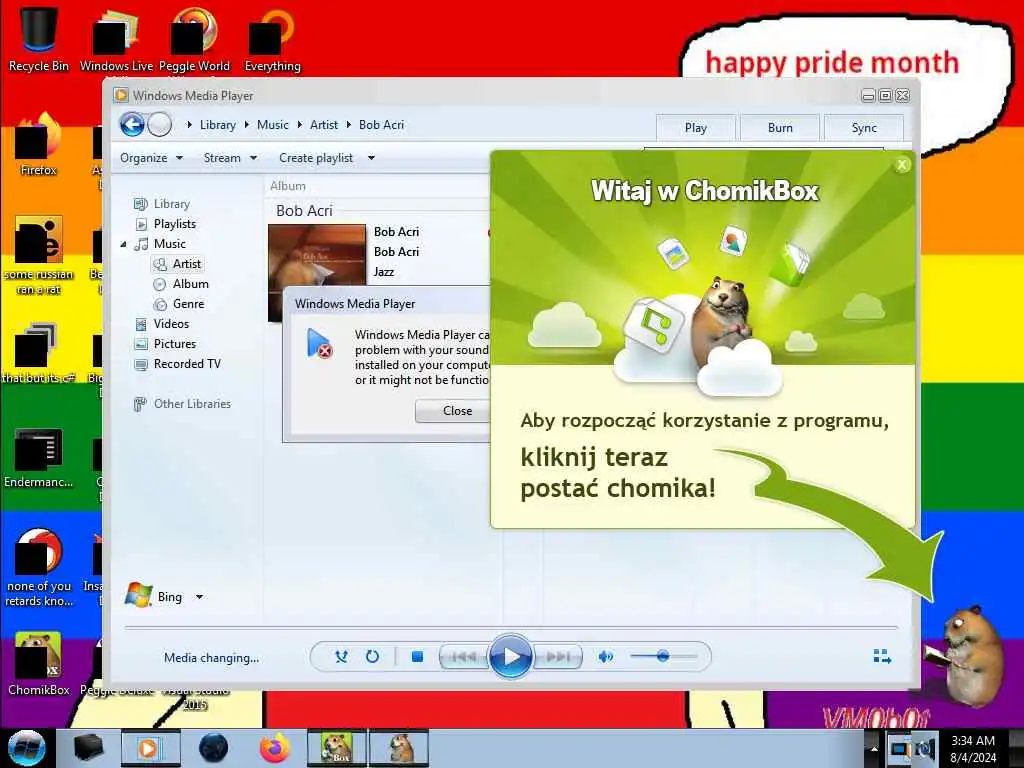
Task: Open the Endermanc... desktop icon
Action: point(39,457)
